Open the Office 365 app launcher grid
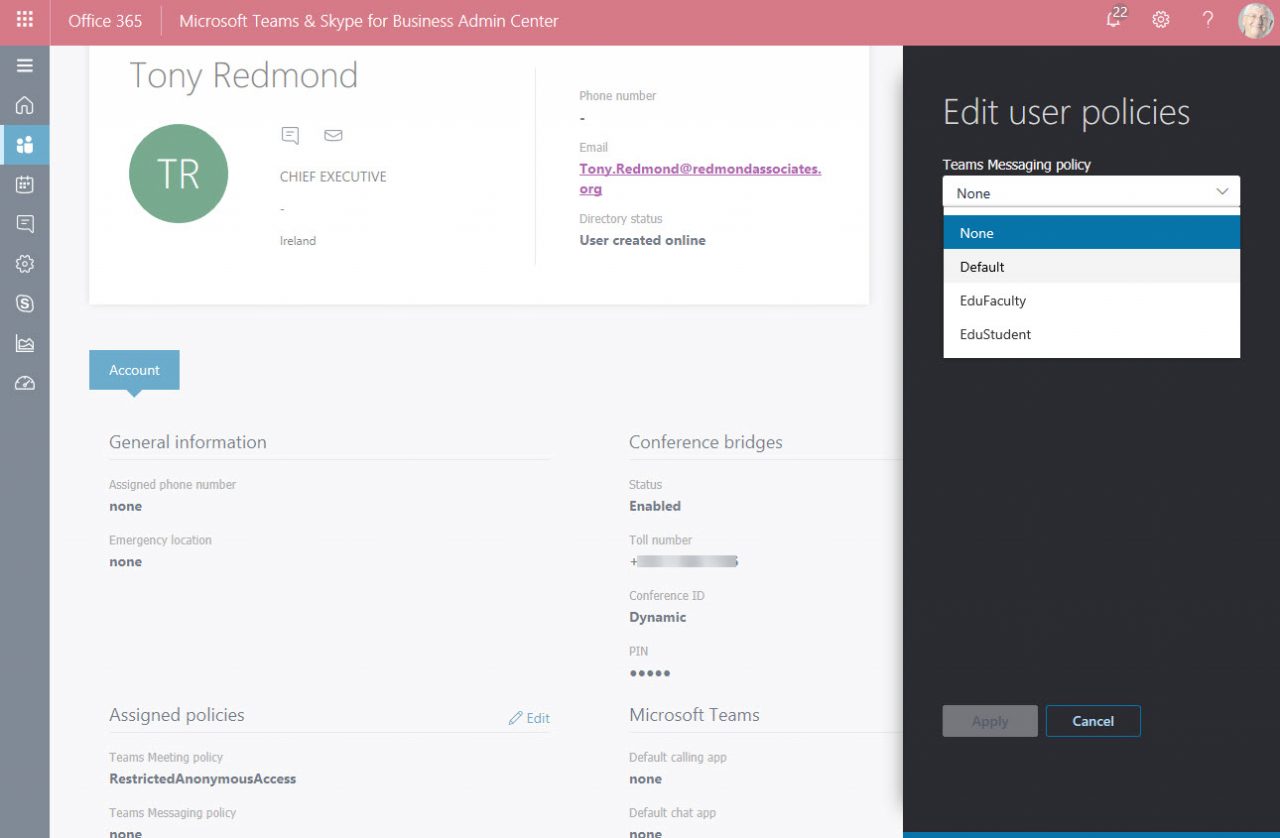This screenshot has width=1280, height=838. [x=25, y=20]
